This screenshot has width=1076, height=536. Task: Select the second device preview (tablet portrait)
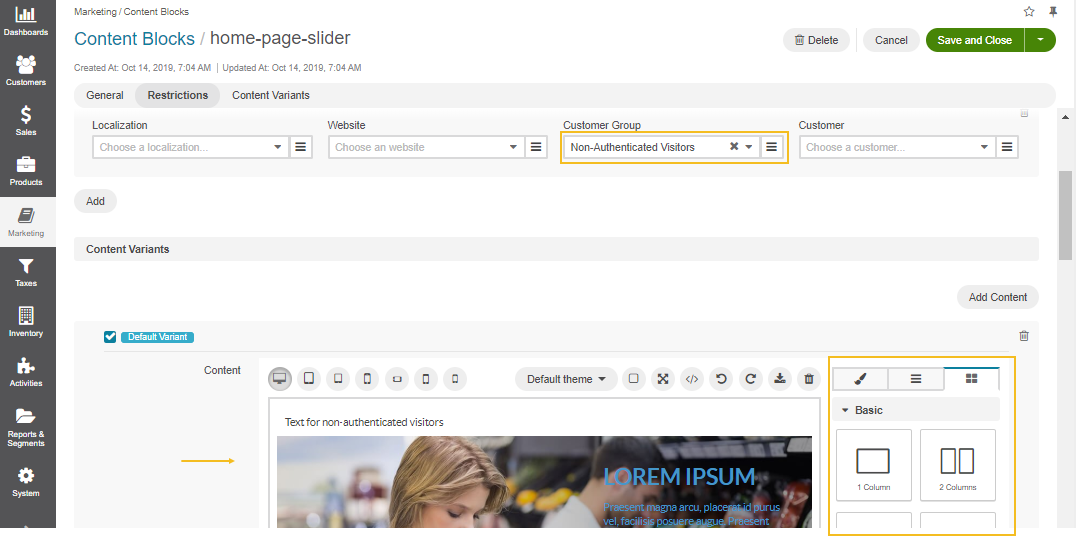(x=309, y=378)
